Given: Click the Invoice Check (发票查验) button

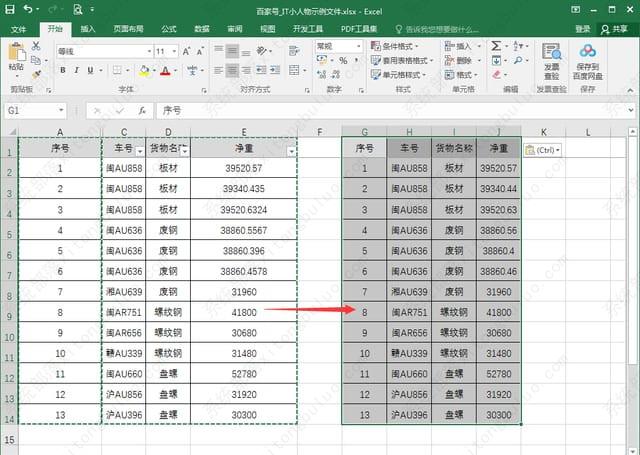Looking at the screenshot, I should pos(551,62).
